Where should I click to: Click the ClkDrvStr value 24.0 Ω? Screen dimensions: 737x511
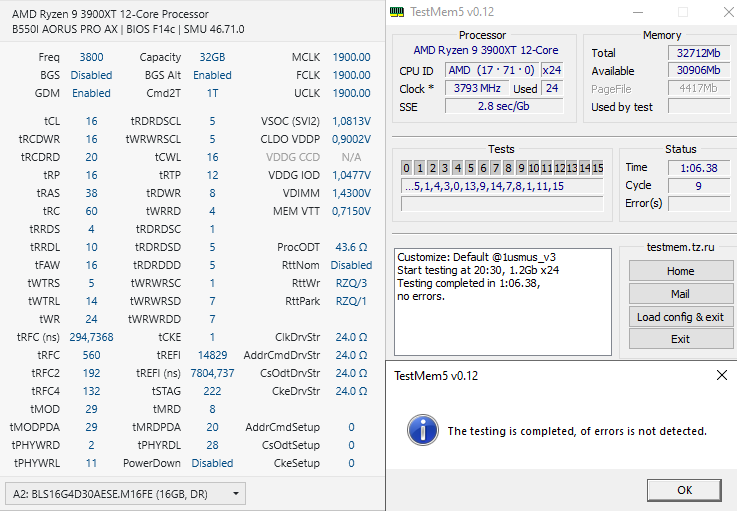(351, 337)
